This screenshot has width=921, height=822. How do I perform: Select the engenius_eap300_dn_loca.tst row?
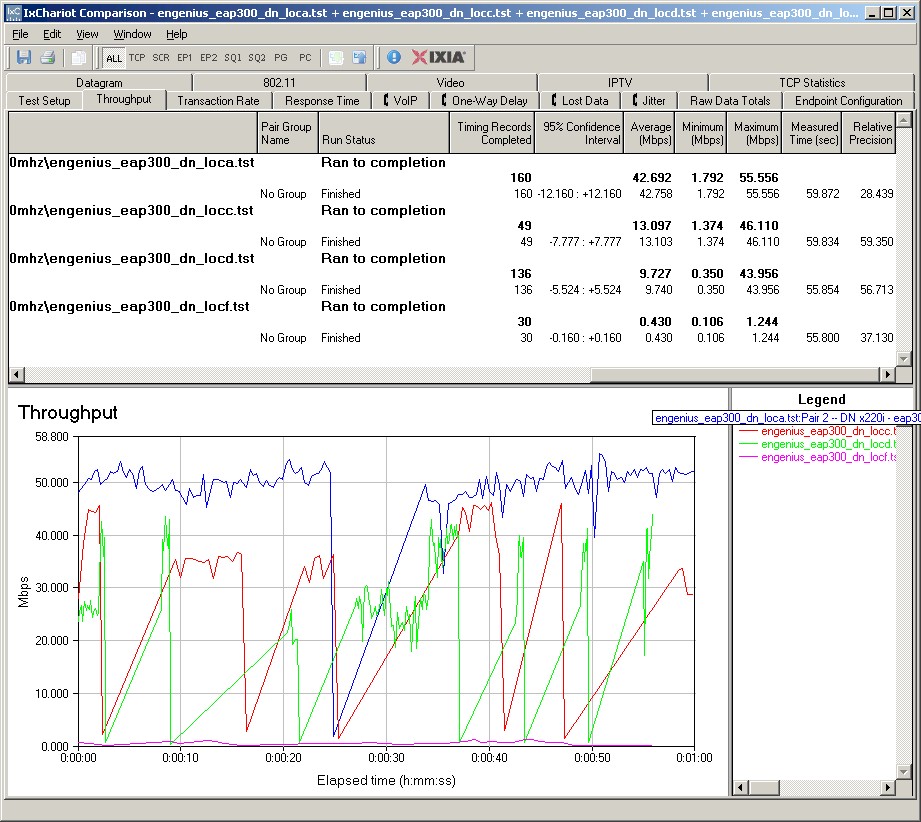click(452, 162)
